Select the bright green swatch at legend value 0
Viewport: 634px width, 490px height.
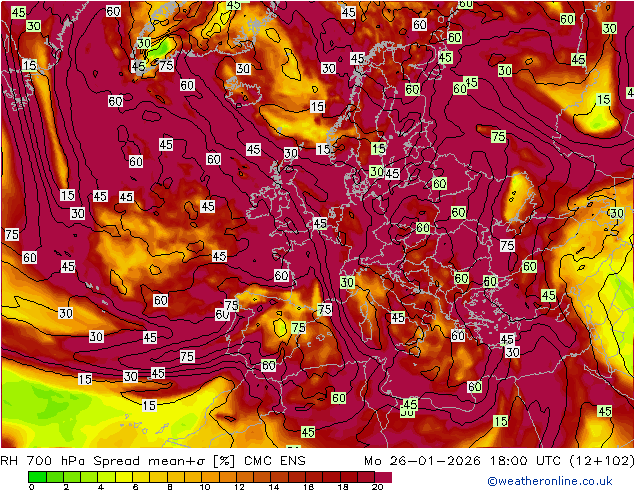pyautogui.click(x=37, y=477)
